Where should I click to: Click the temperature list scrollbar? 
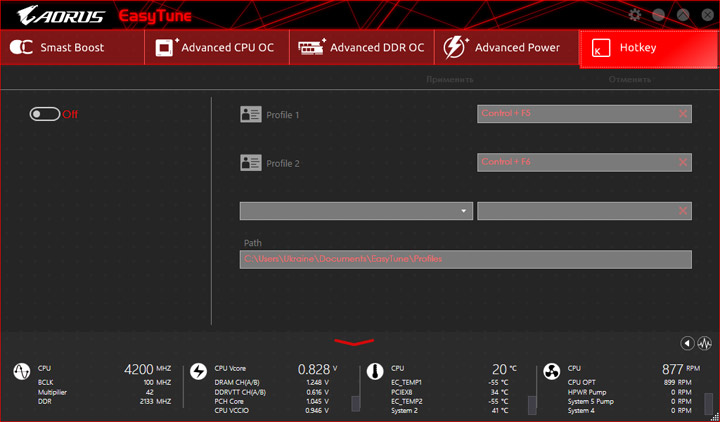(x=532, y=403)
